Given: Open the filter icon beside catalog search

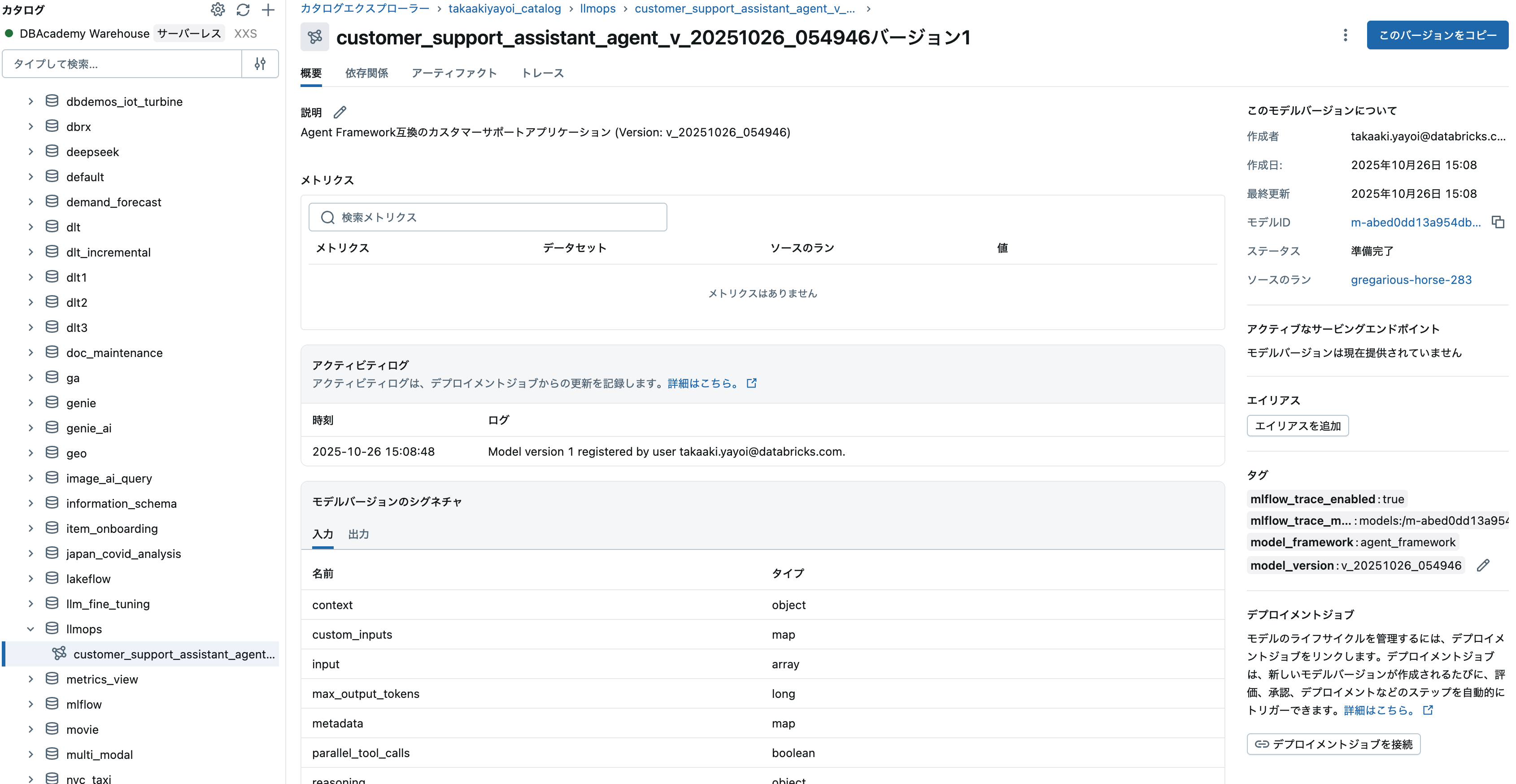Looking at the screenshot, I should [260, 64].
